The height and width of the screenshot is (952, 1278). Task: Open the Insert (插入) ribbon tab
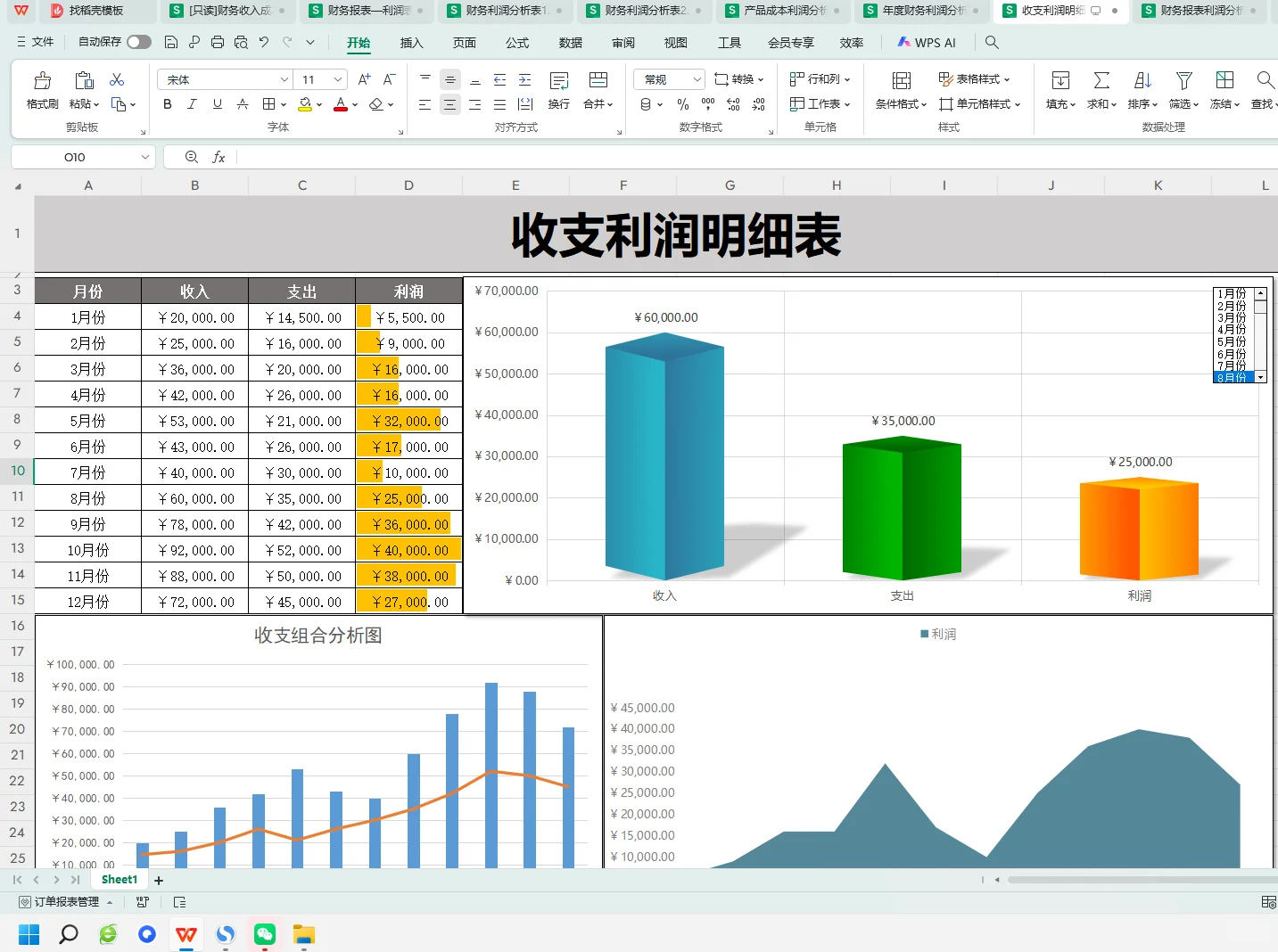click(411, 42)
